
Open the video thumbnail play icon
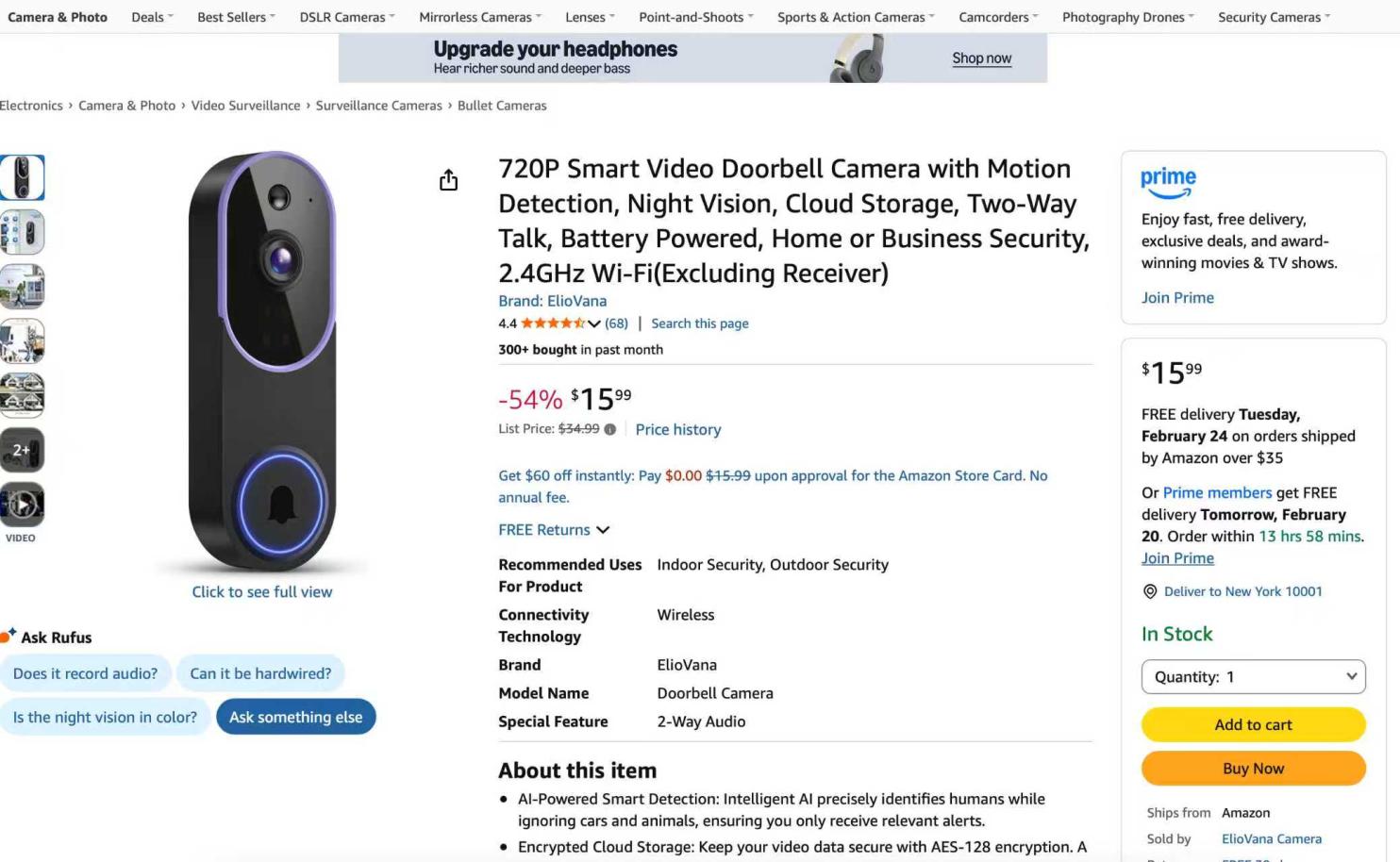click(22, 505)
